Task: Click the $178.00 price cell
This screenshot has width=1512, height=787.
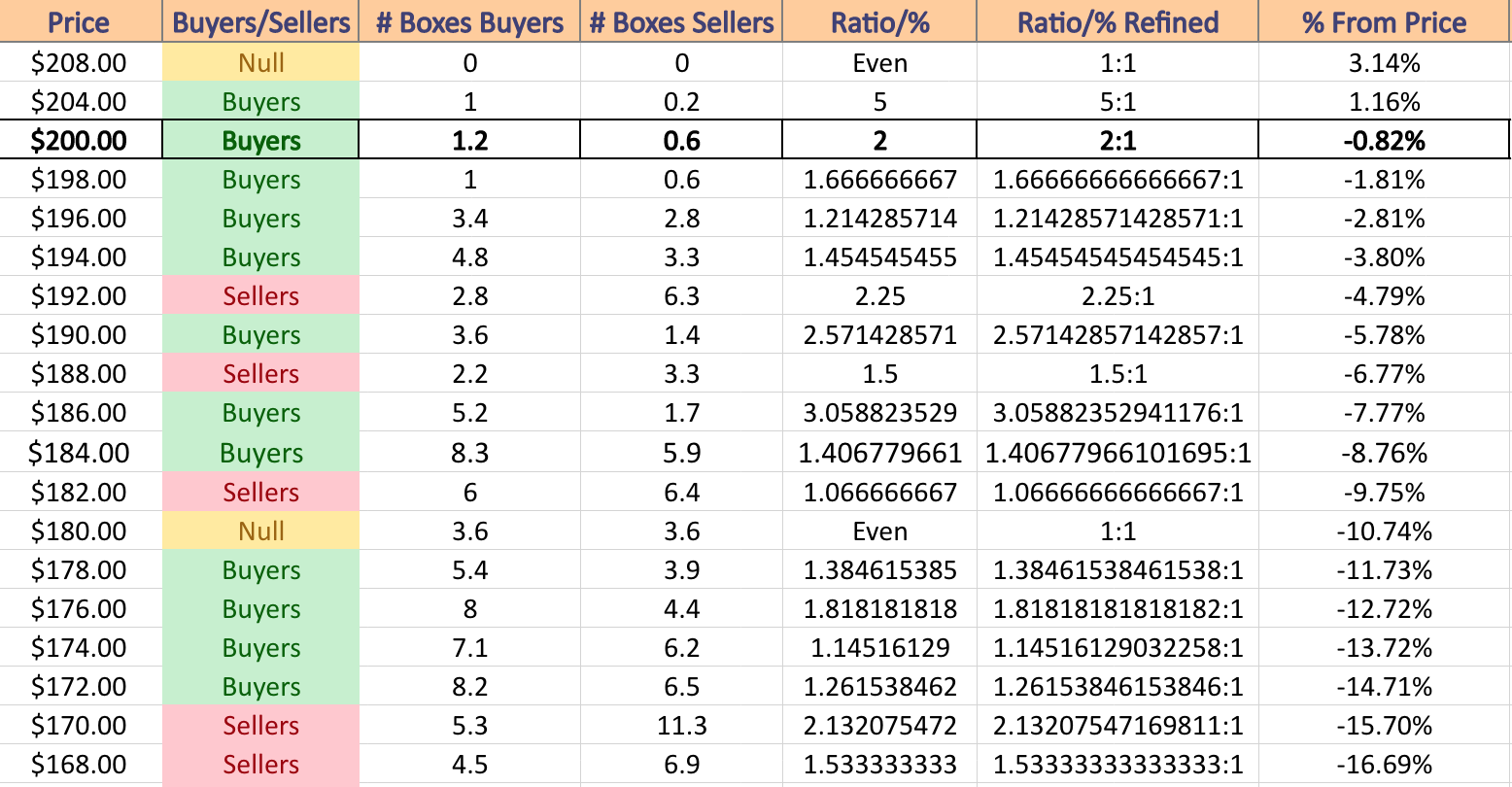Action: 80,570
